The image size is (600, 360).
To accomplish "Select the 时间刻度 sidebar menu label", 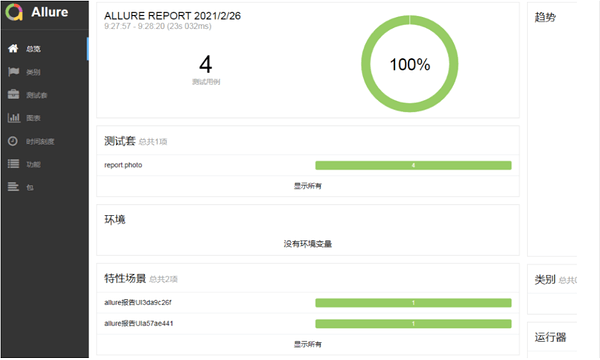I will tap(40, 142).
